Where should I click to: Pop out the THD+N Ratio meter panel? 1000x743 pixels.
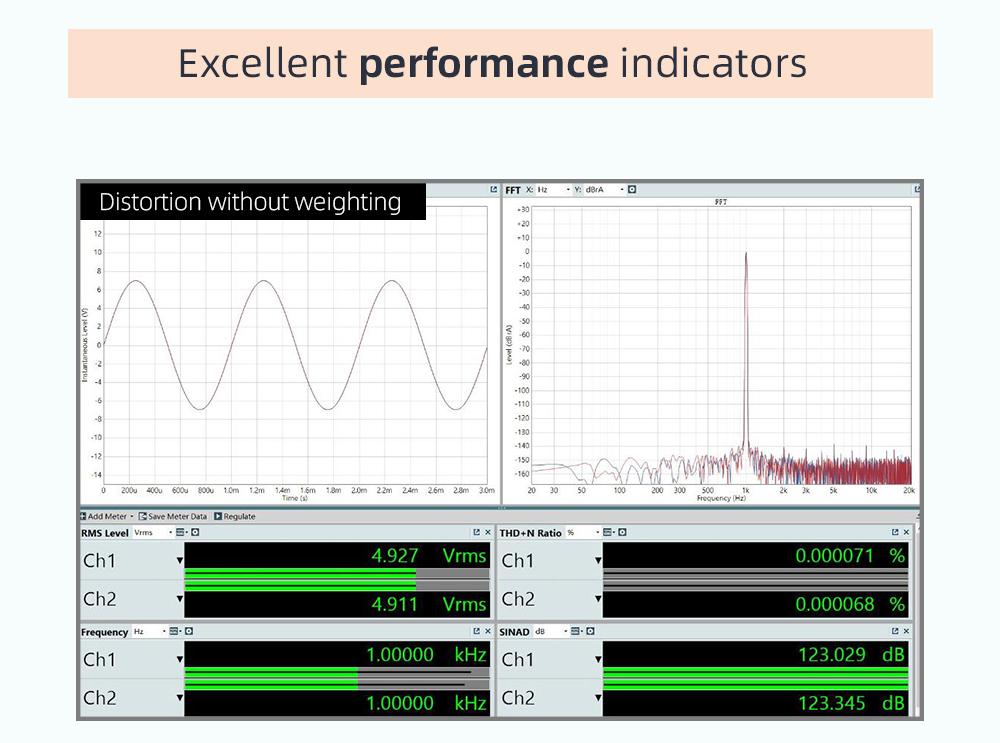[895, 533]
